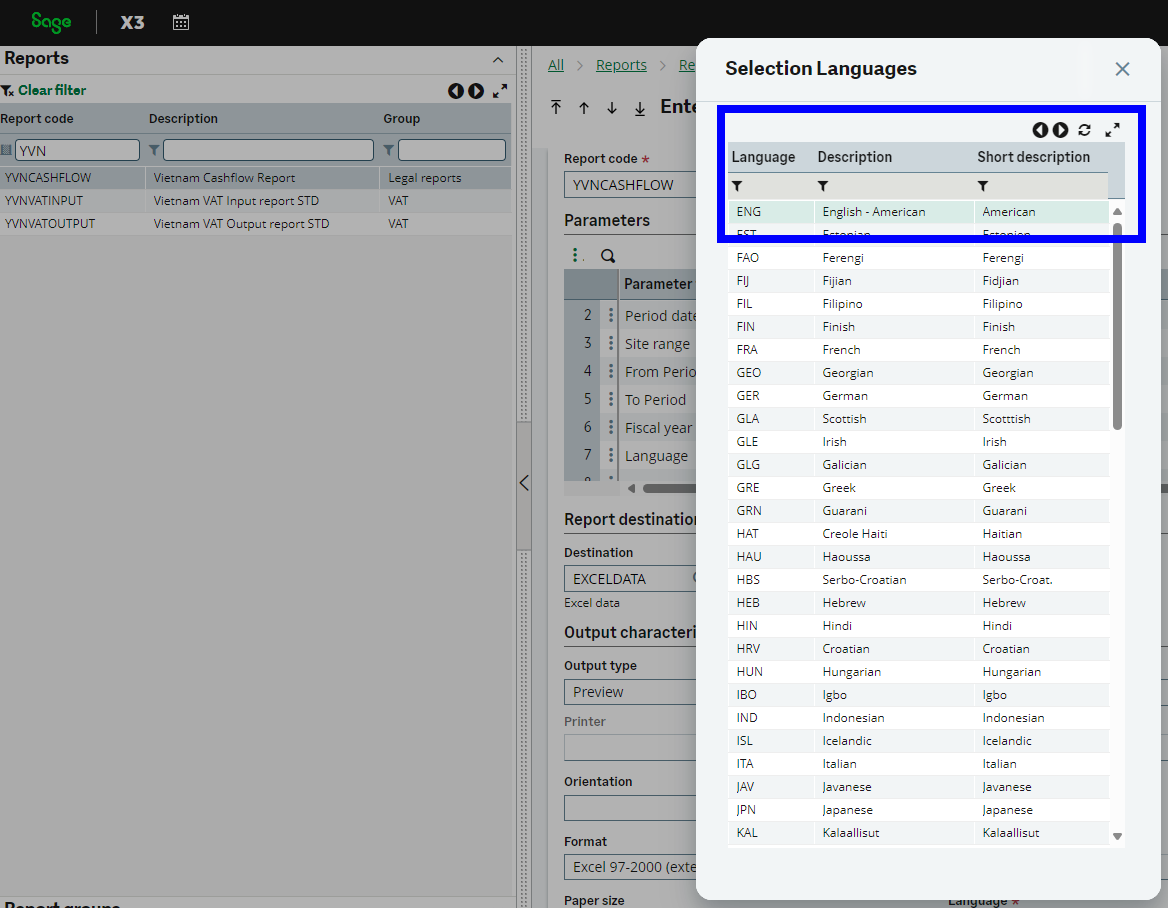Click the search icon under Parameters

(x=608, y=256)
